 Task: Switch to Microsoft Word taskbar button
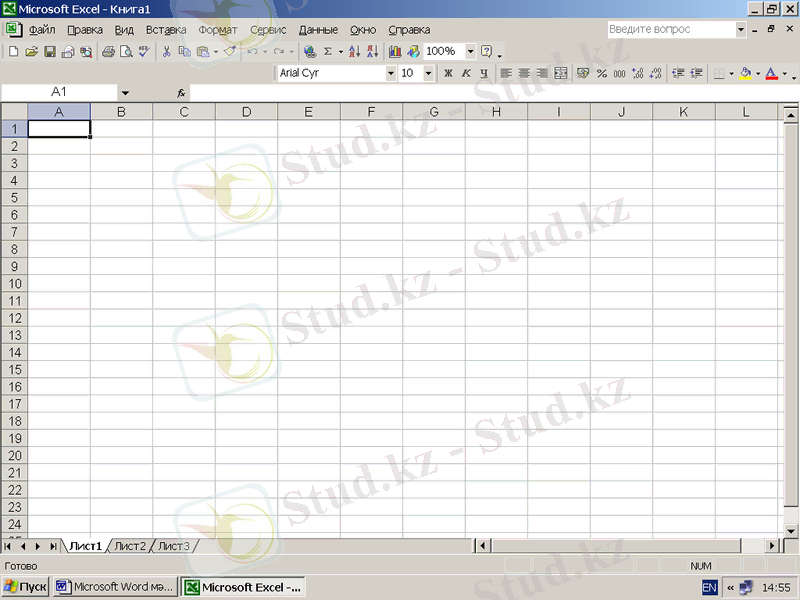[115, 587]
